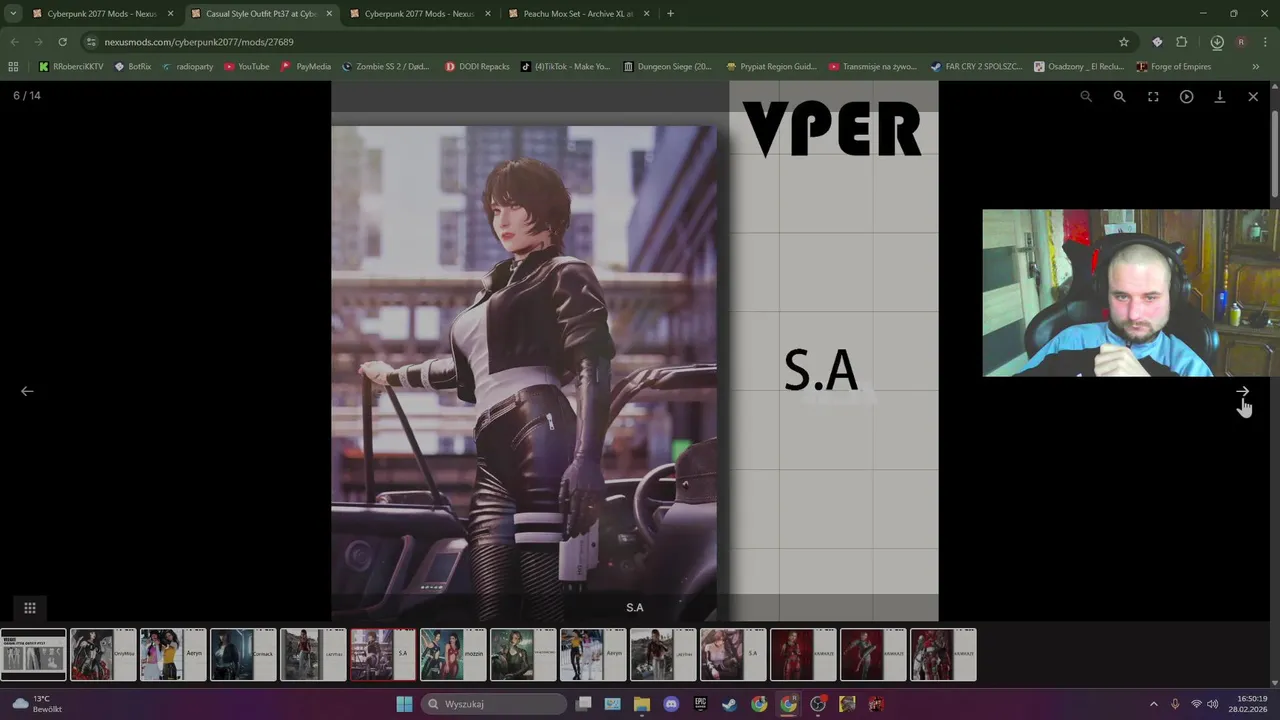Toggle the thumbnail grid button
The image size is (1280, 720).
tap(30, 608)
